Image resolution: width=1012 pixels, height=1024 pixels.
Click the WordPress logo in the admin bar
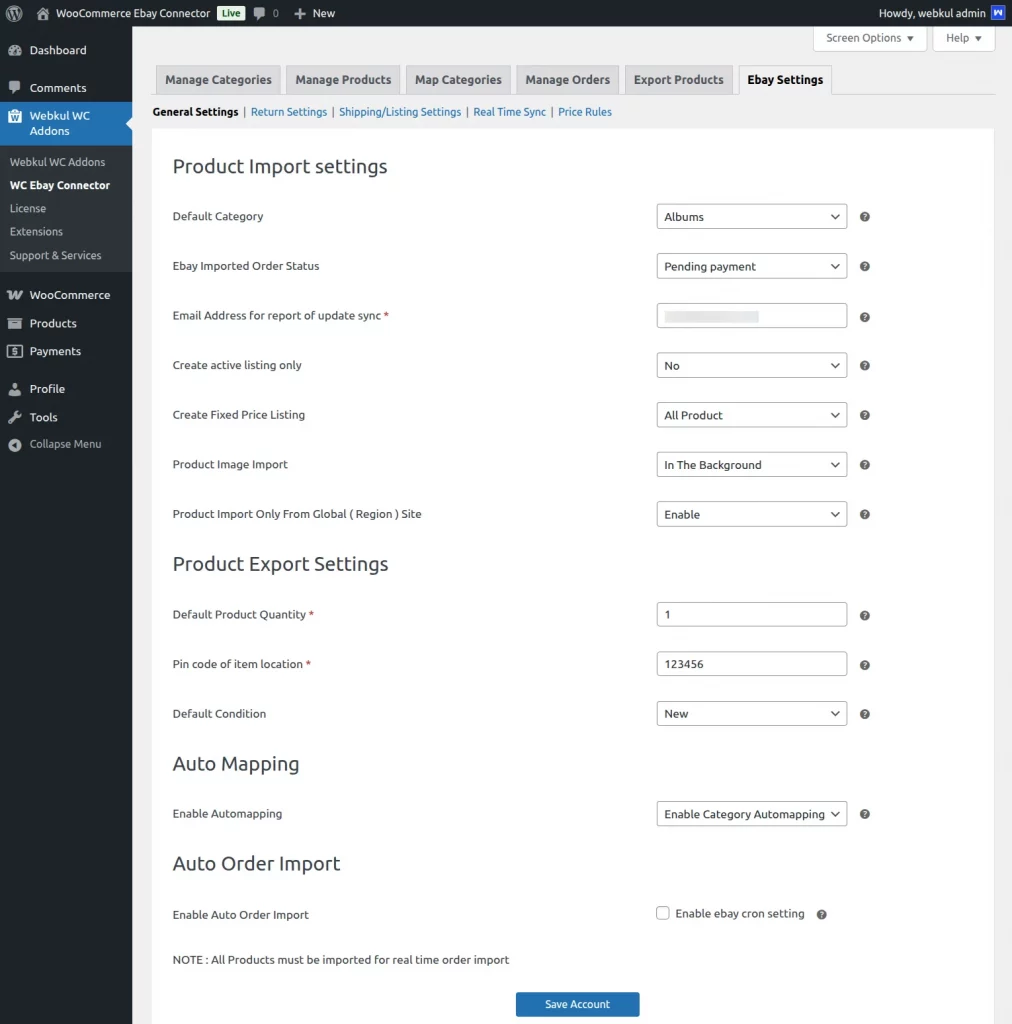(x=14, y=13)
